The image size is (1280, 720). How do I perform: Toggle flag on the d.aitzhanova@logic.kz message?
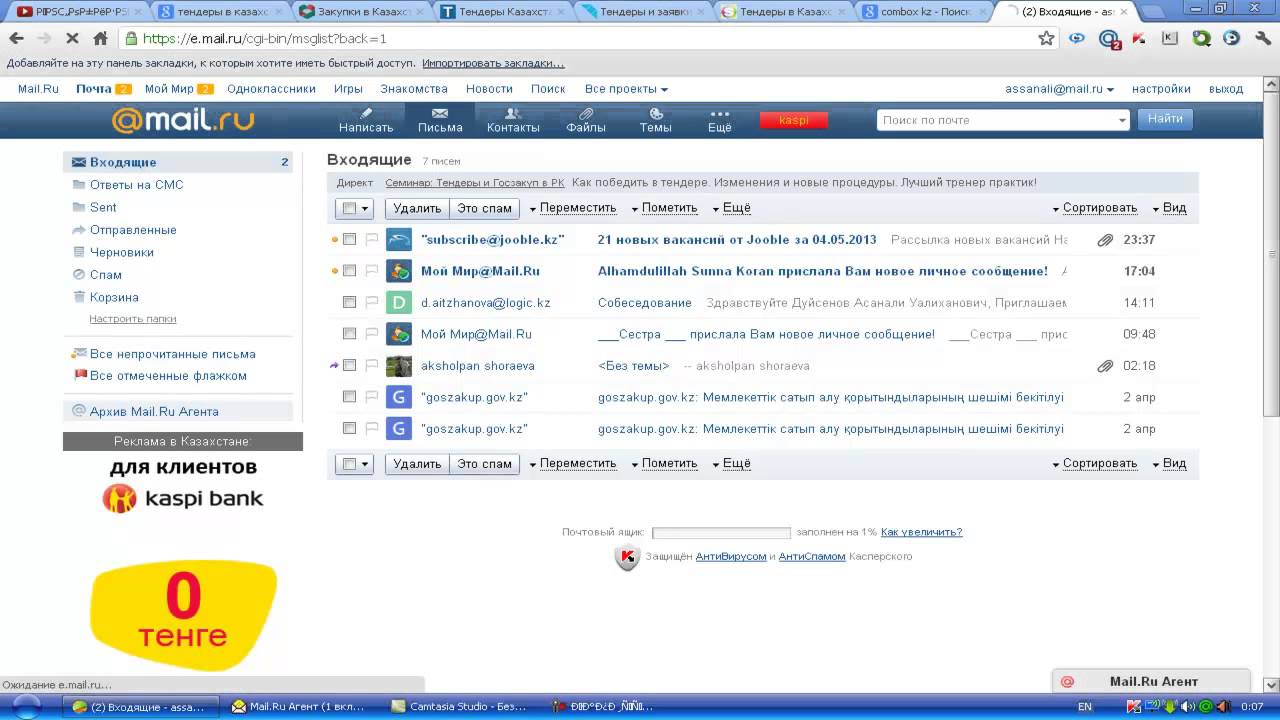(371, 302)
